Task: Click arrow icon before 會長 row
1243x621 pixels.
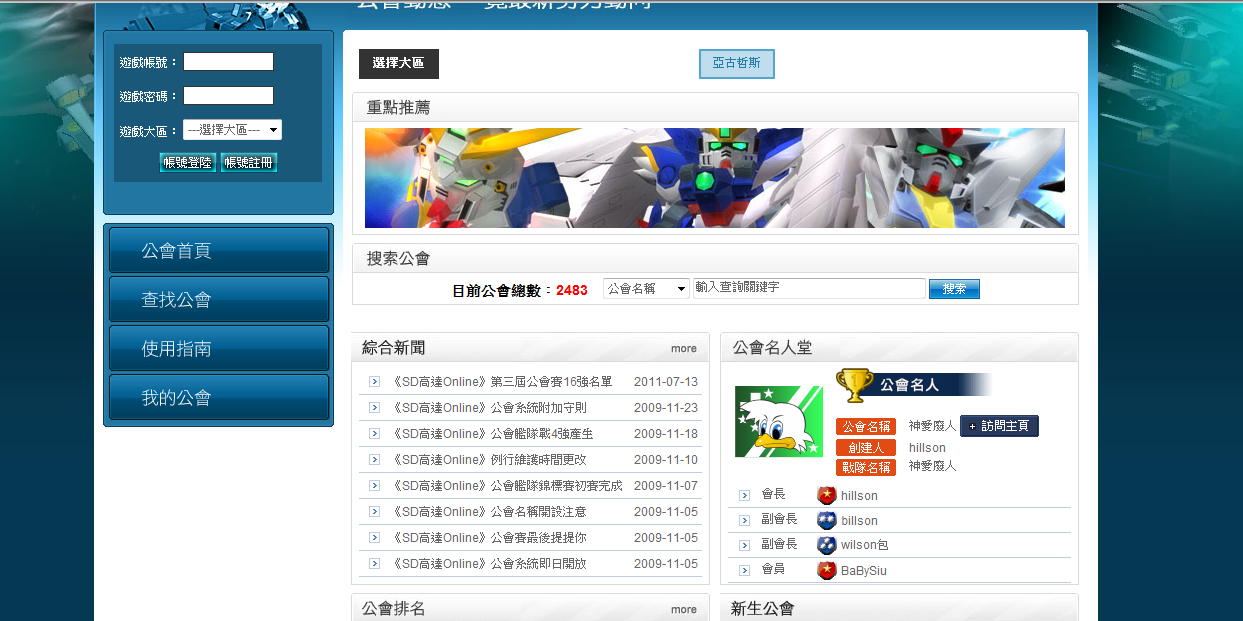Action: coord(744,495)
